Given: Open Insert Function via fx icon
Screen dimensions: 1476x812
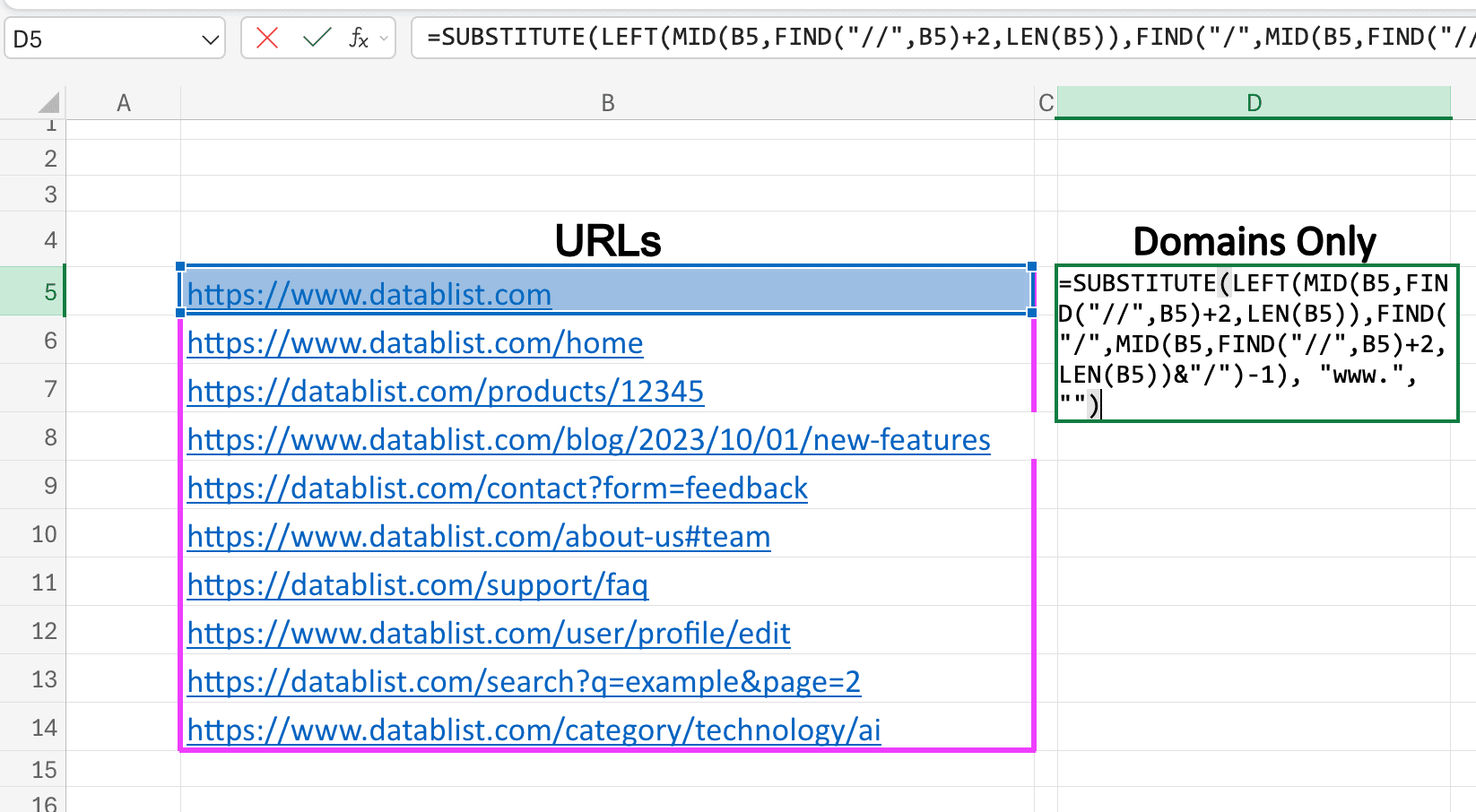Looking at the screenshot, I should pyautogui.click(x=359, y=38).
